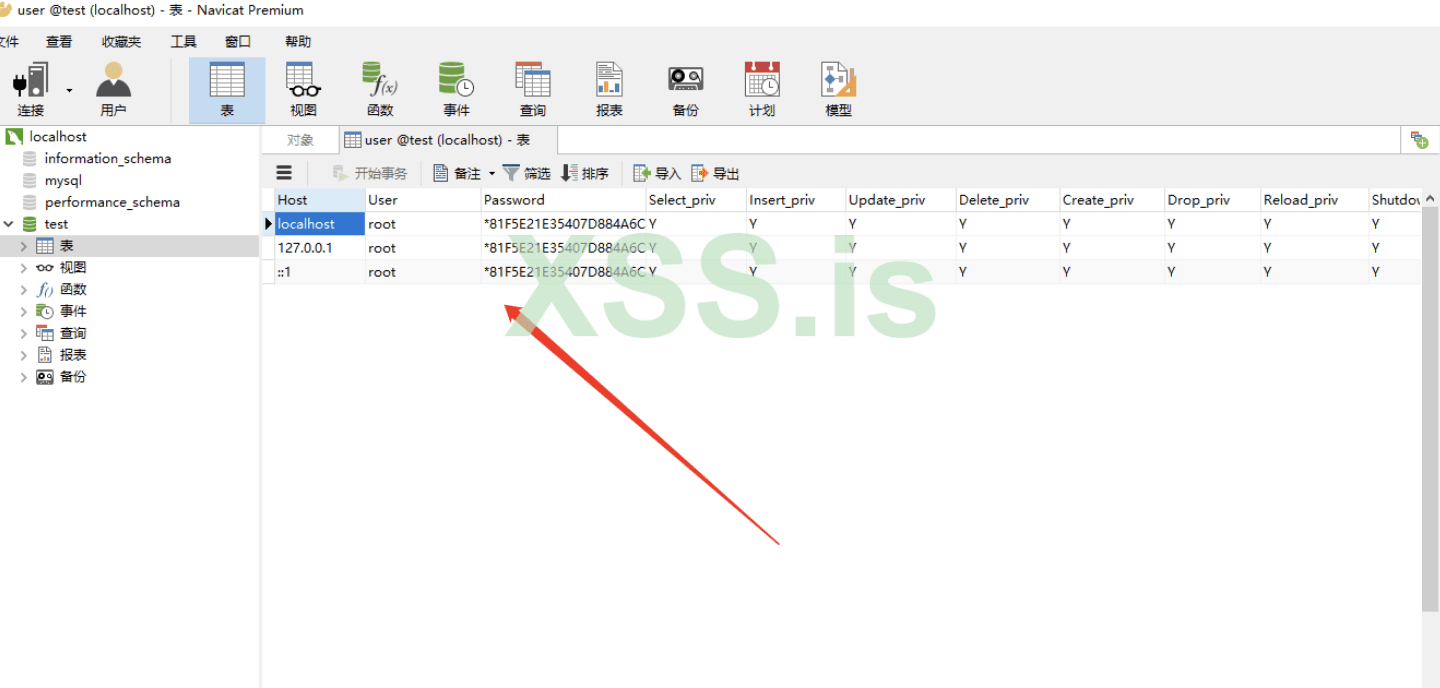This screenshot has width=1440, height=688.
Task: Open the 窗口 menu
Action: click(x=238, y=41)
